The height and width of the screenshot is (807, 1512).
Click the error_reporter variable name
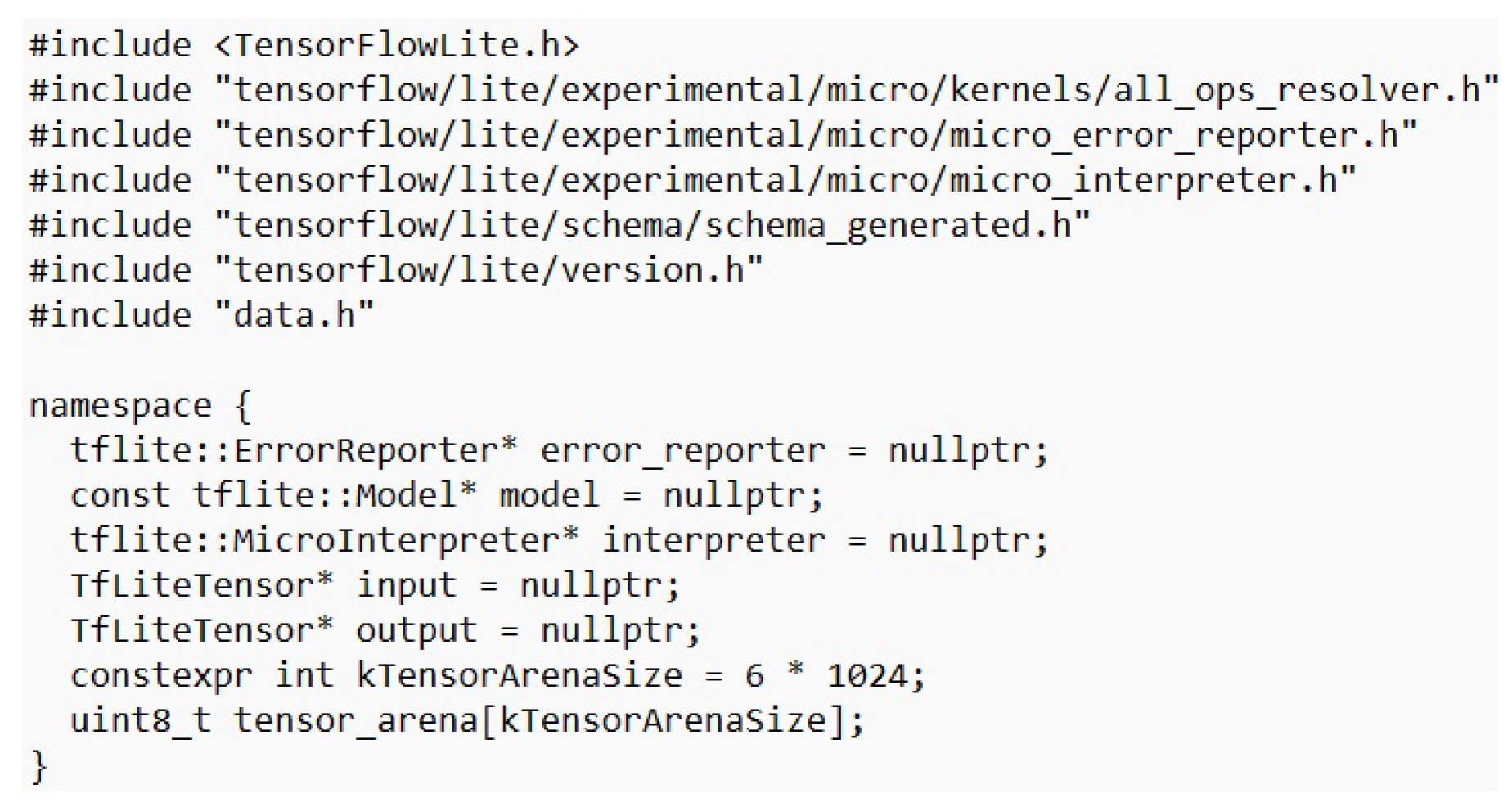pos(682,451)
